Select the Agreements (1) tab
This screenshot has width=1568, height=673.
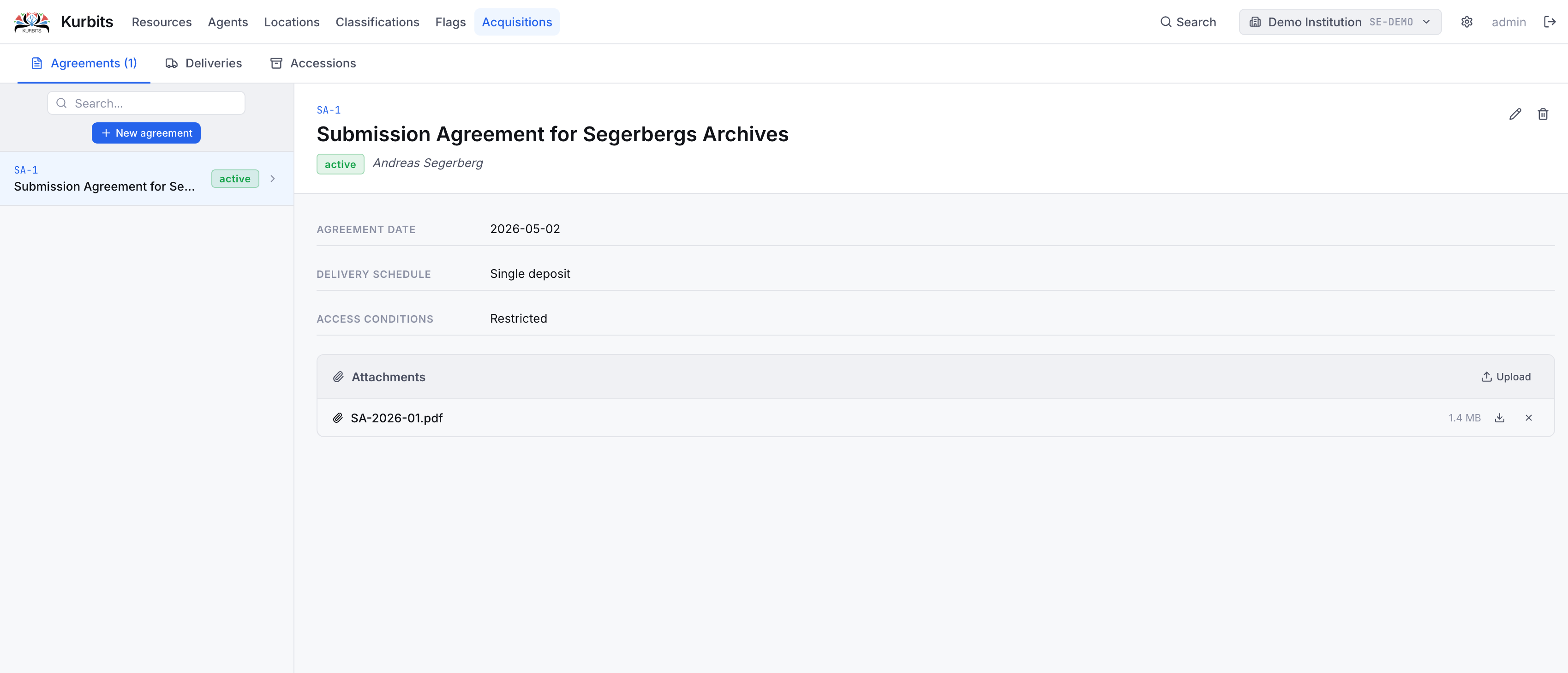pyautogui.click(x=84, y=63)
